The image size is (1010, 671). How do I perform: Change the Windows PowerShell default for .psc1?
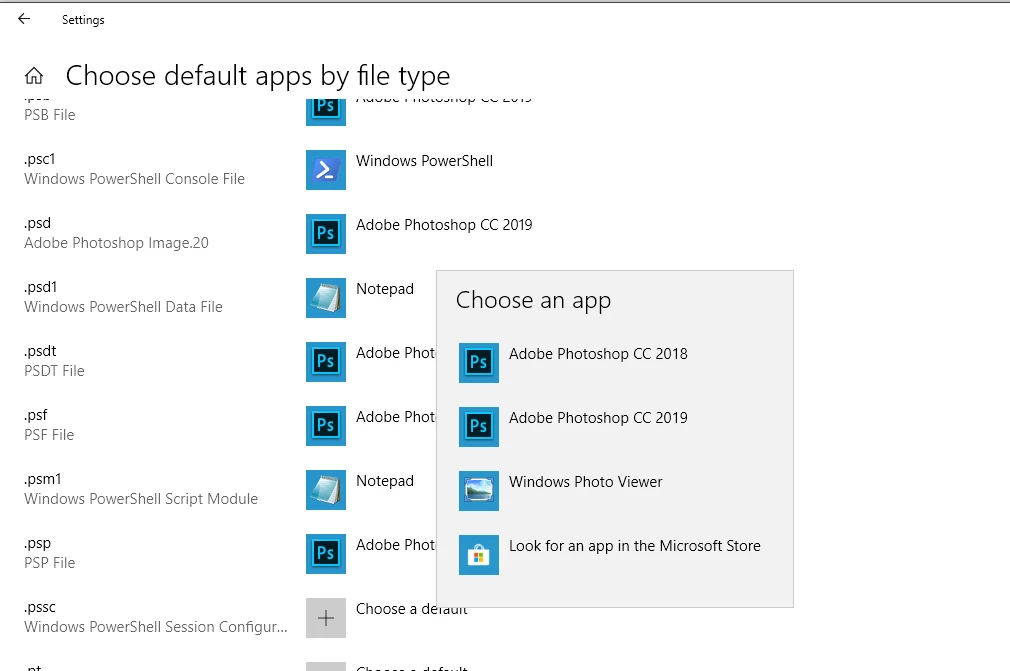[x=424, y=160]
